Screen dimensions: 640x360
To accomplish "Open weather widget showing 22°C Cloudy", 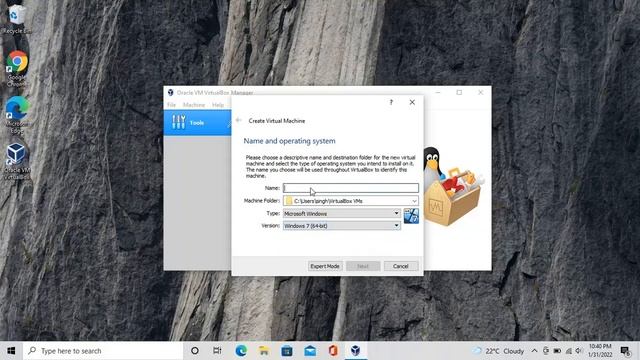I will pos(499,351).
